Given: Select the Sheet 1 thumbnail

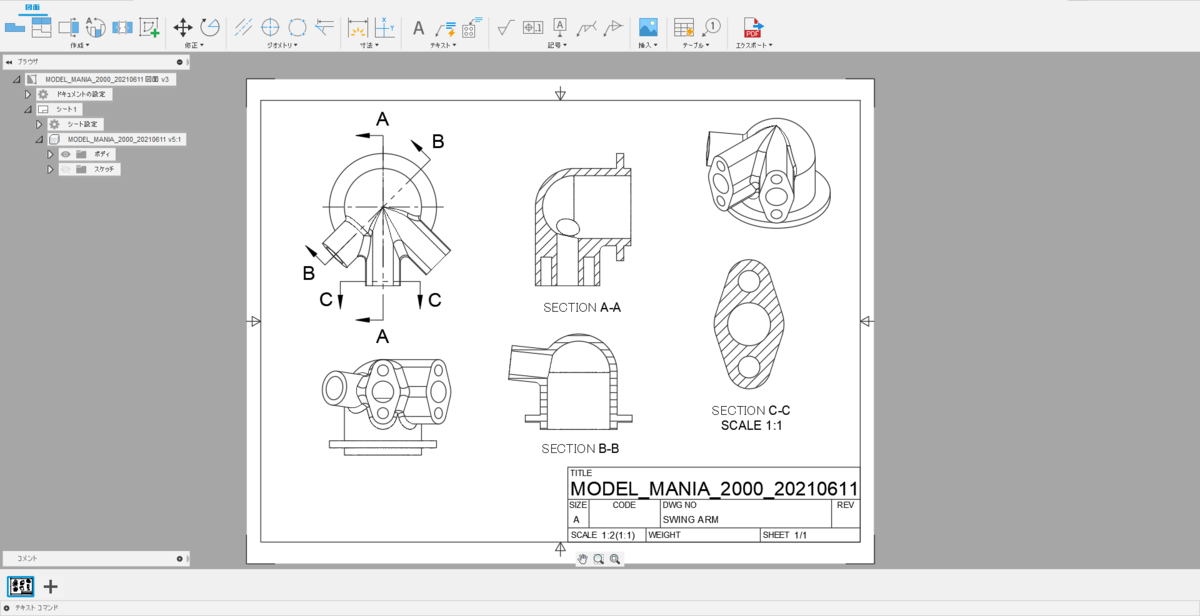Looking at the screenshot, I should [x=20, y=587].
